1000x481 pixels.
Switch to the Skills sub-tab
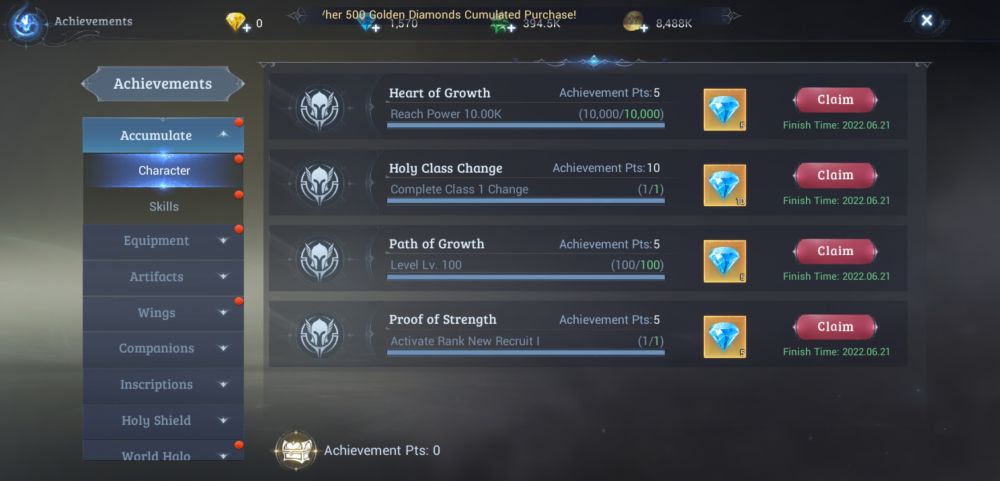tap(163, 207)
